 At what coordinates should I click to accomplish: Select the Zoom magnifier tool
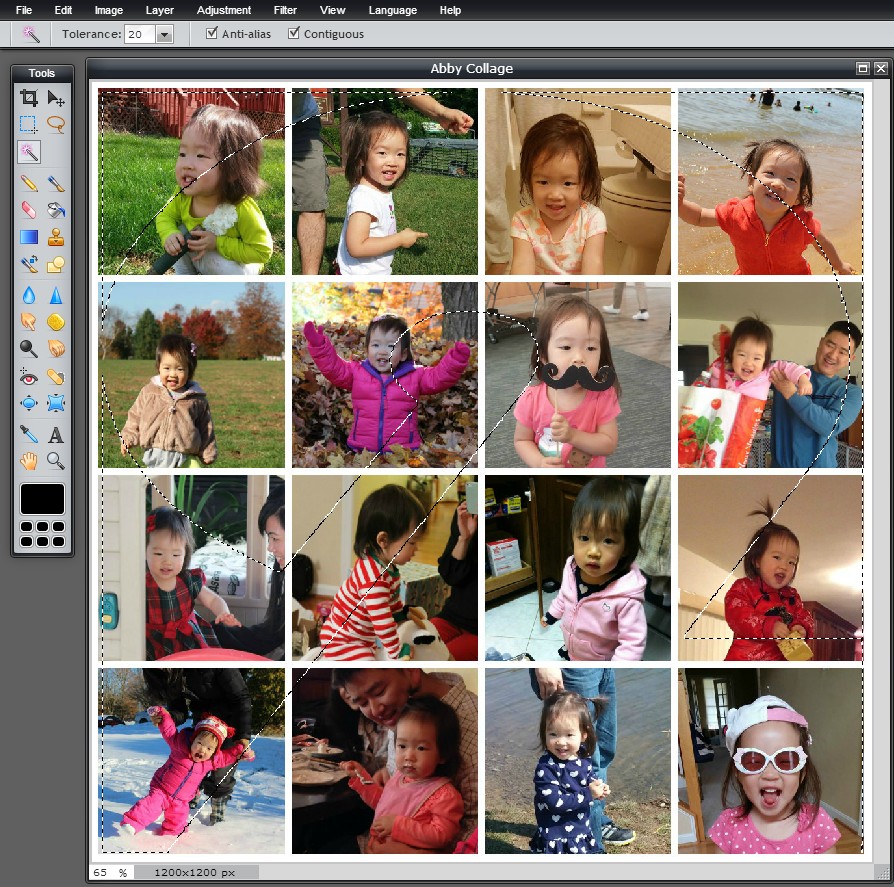[x=56, y=461]
